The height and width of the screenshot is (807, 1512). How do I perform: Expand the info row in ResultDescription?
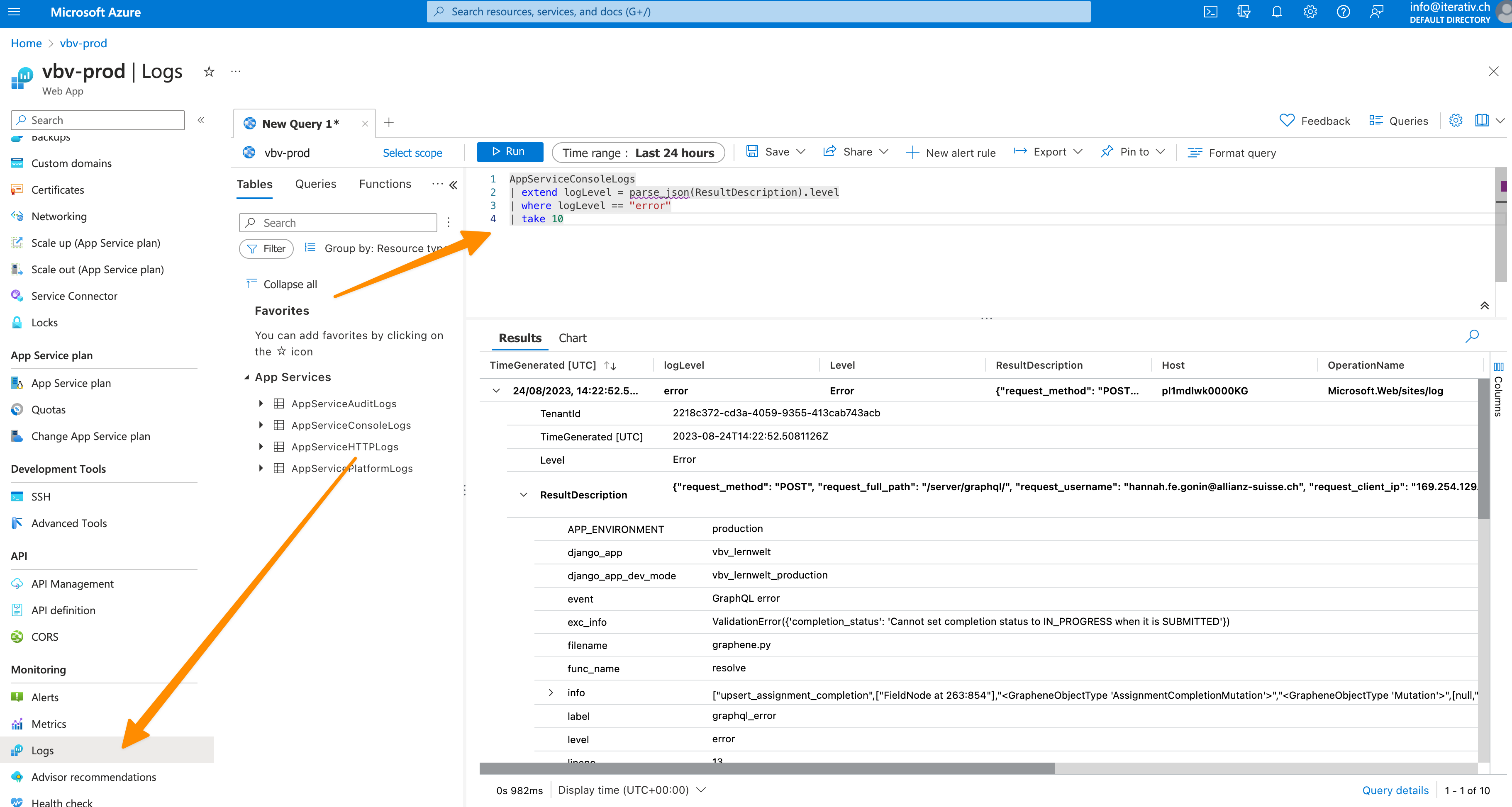[551, 693]
